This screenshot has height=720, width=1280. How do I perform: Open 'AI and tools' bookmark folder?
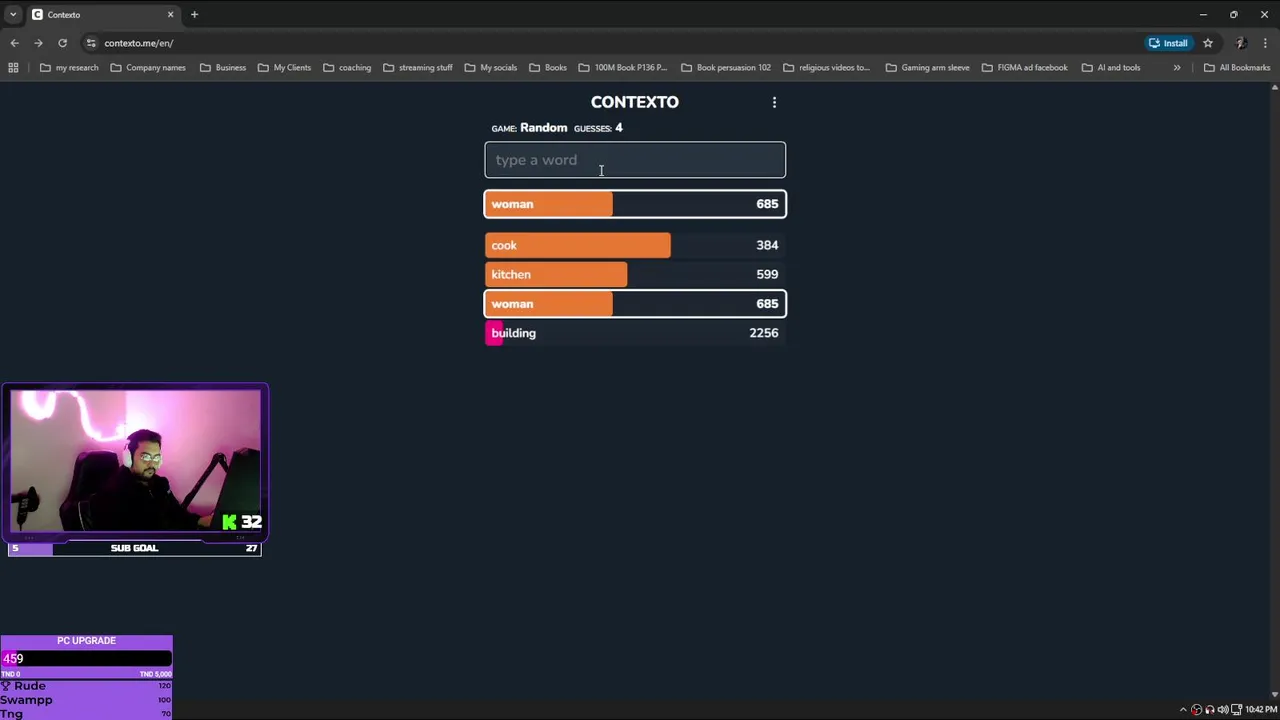1111,68
